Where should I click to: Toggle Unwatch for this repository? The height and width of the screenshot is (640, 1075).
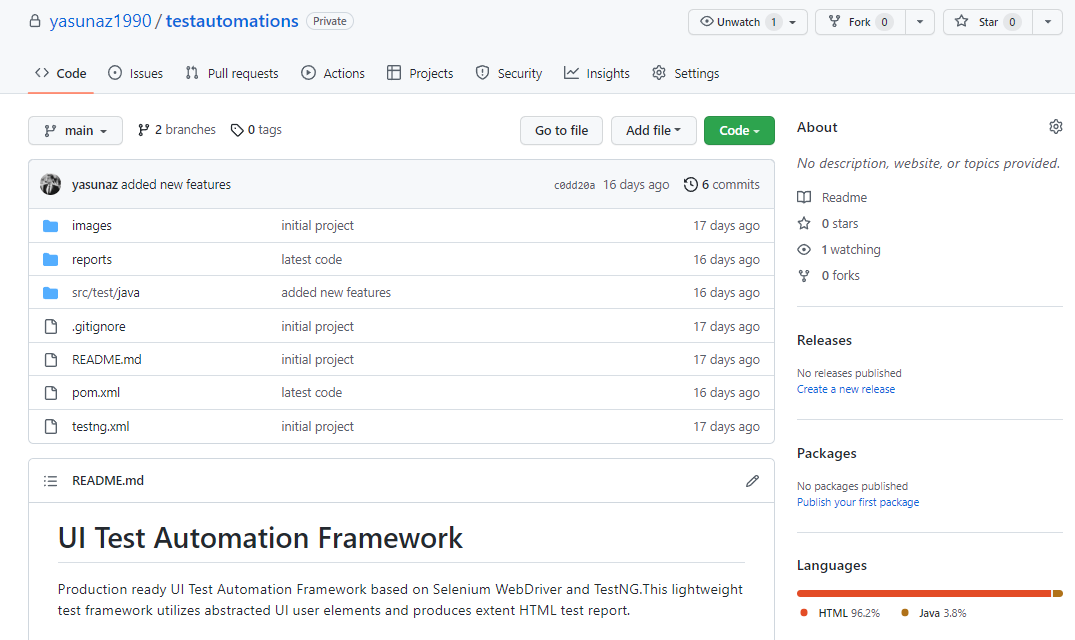tap(739, 22)
